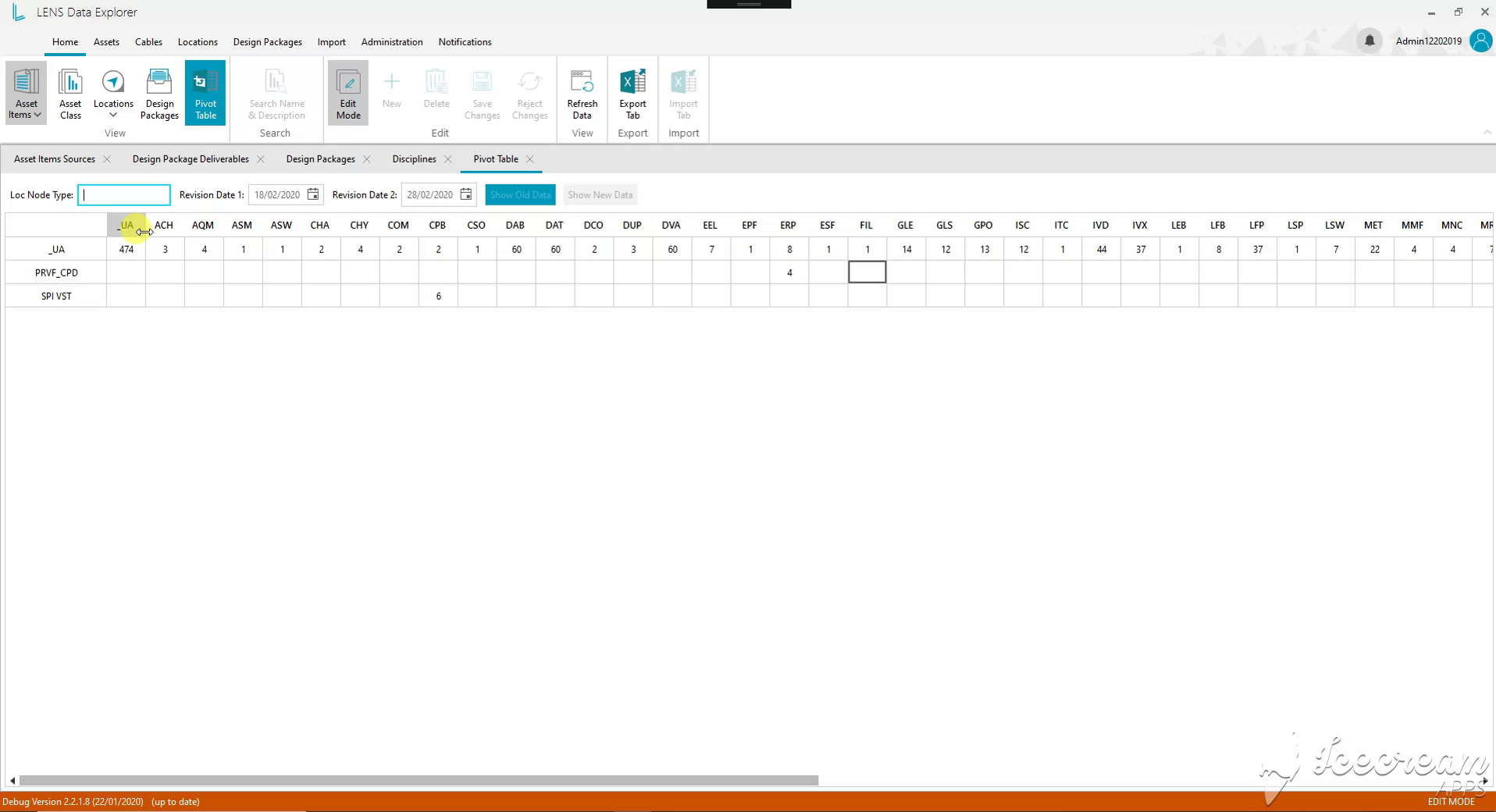Open the Asset Items ribbon button
This screenshot has width=1496, height=812.
(x=26, y=93)
